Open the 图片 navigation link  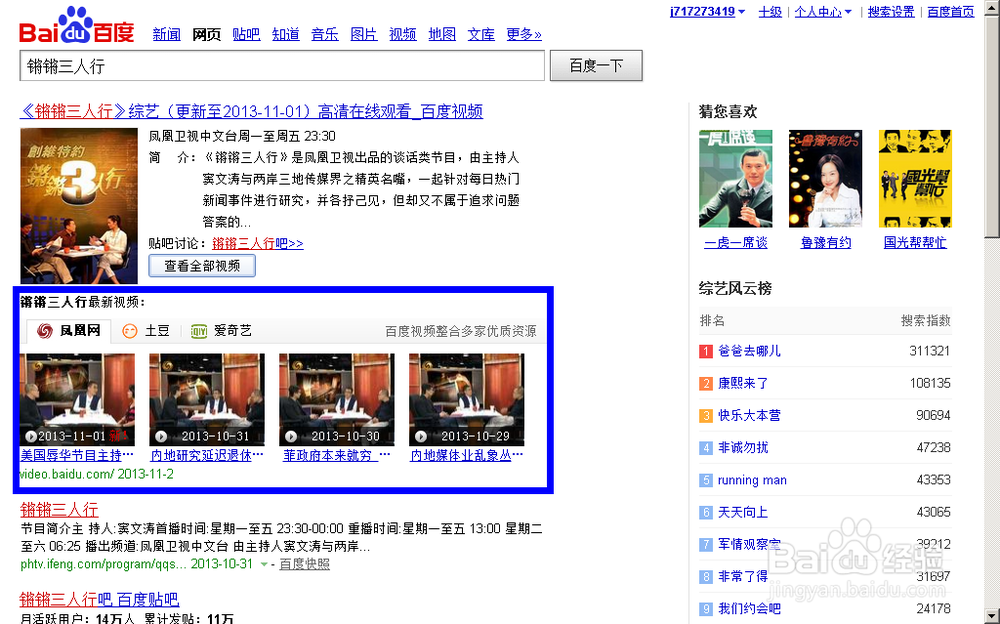click(364, 34)
